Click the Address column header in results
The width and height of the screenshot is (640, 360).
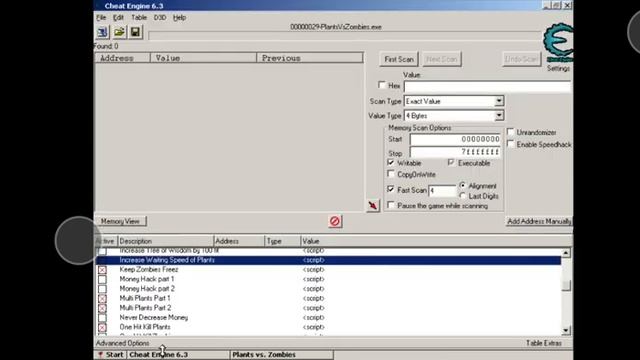click(x=122, y=58)
